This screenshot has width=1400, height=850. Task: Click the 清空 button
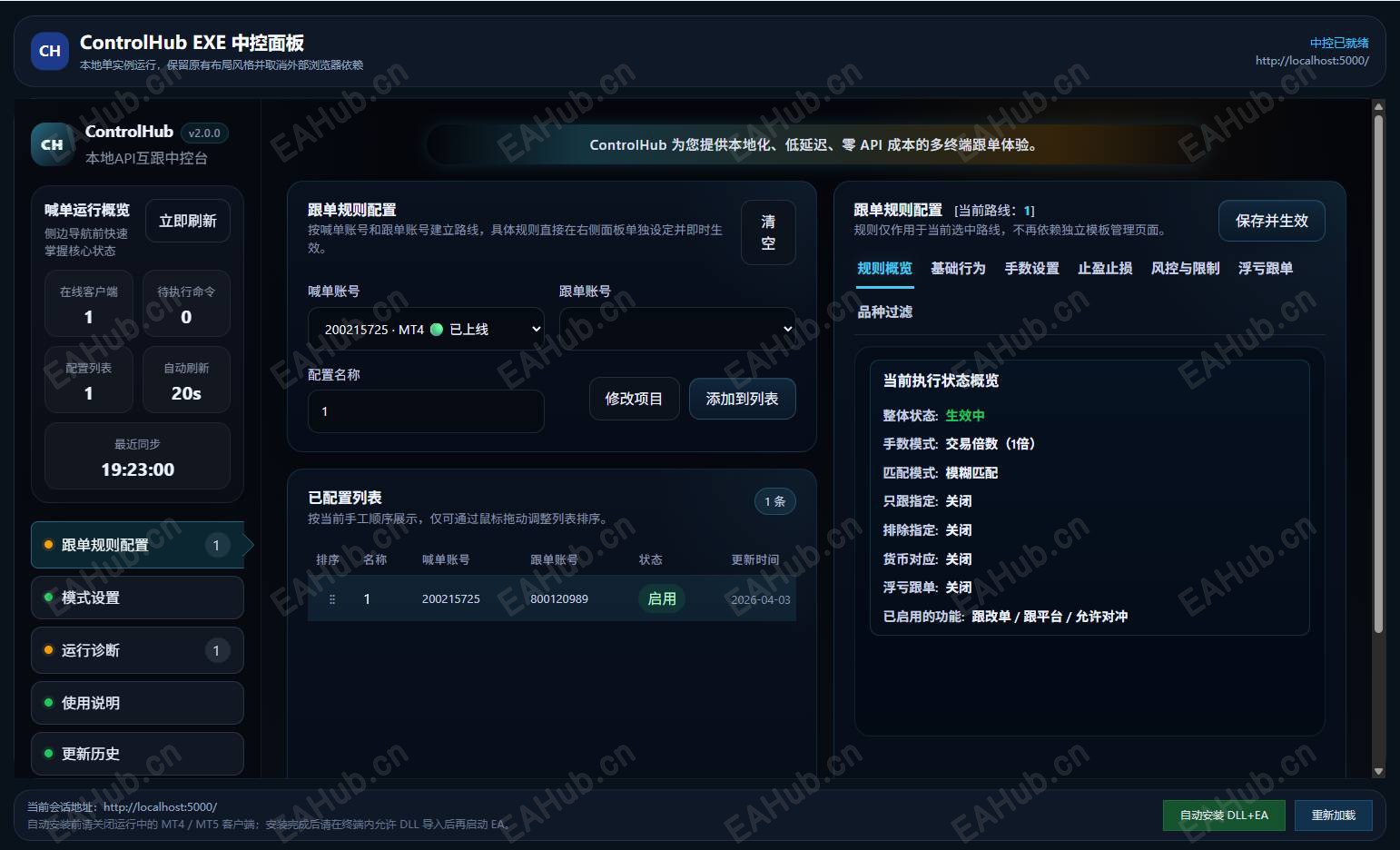coord(768,232)
